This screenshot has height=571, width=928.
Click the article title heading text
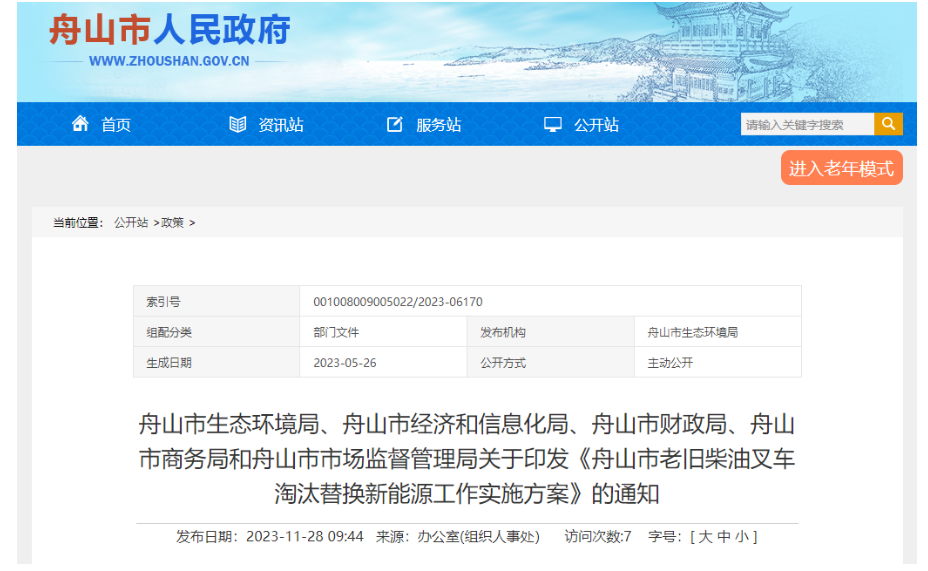pyautogui.click(x=467, y=459)
